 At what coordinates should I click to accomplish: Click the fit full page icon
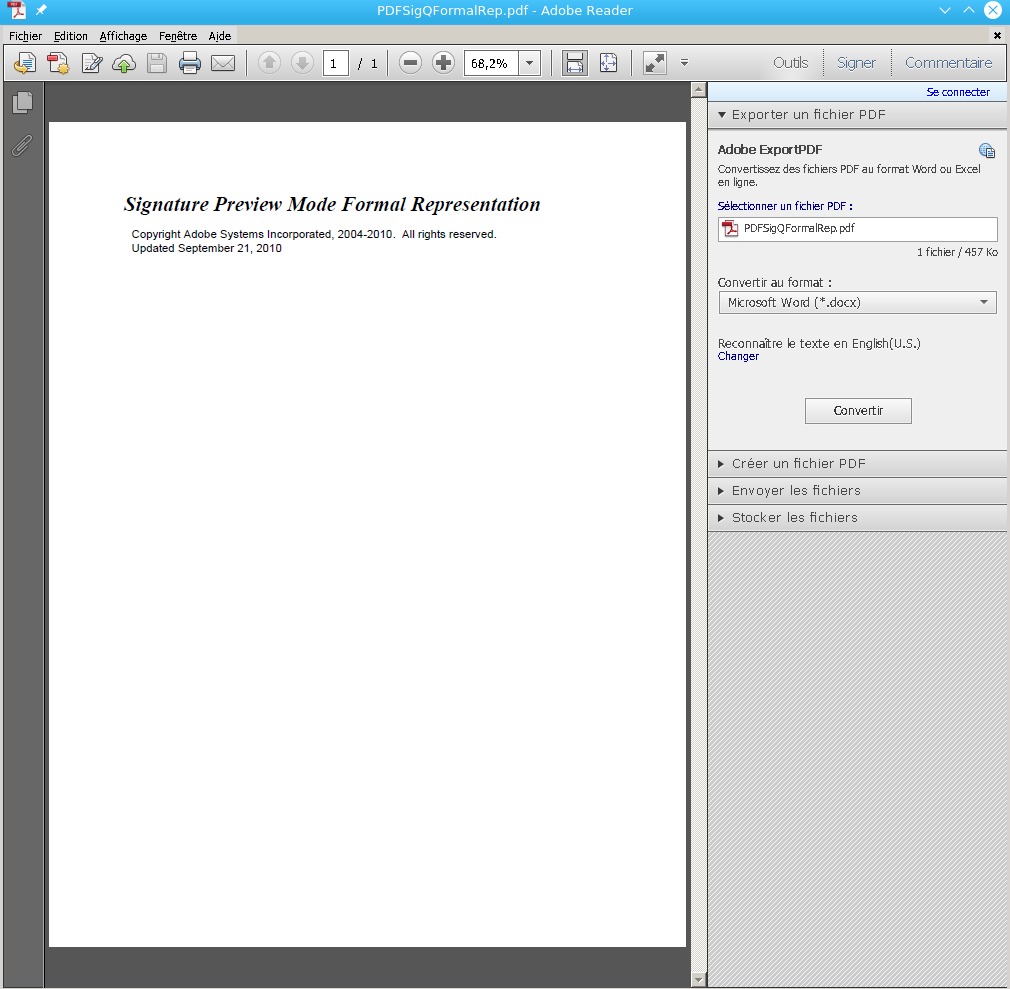608,62
